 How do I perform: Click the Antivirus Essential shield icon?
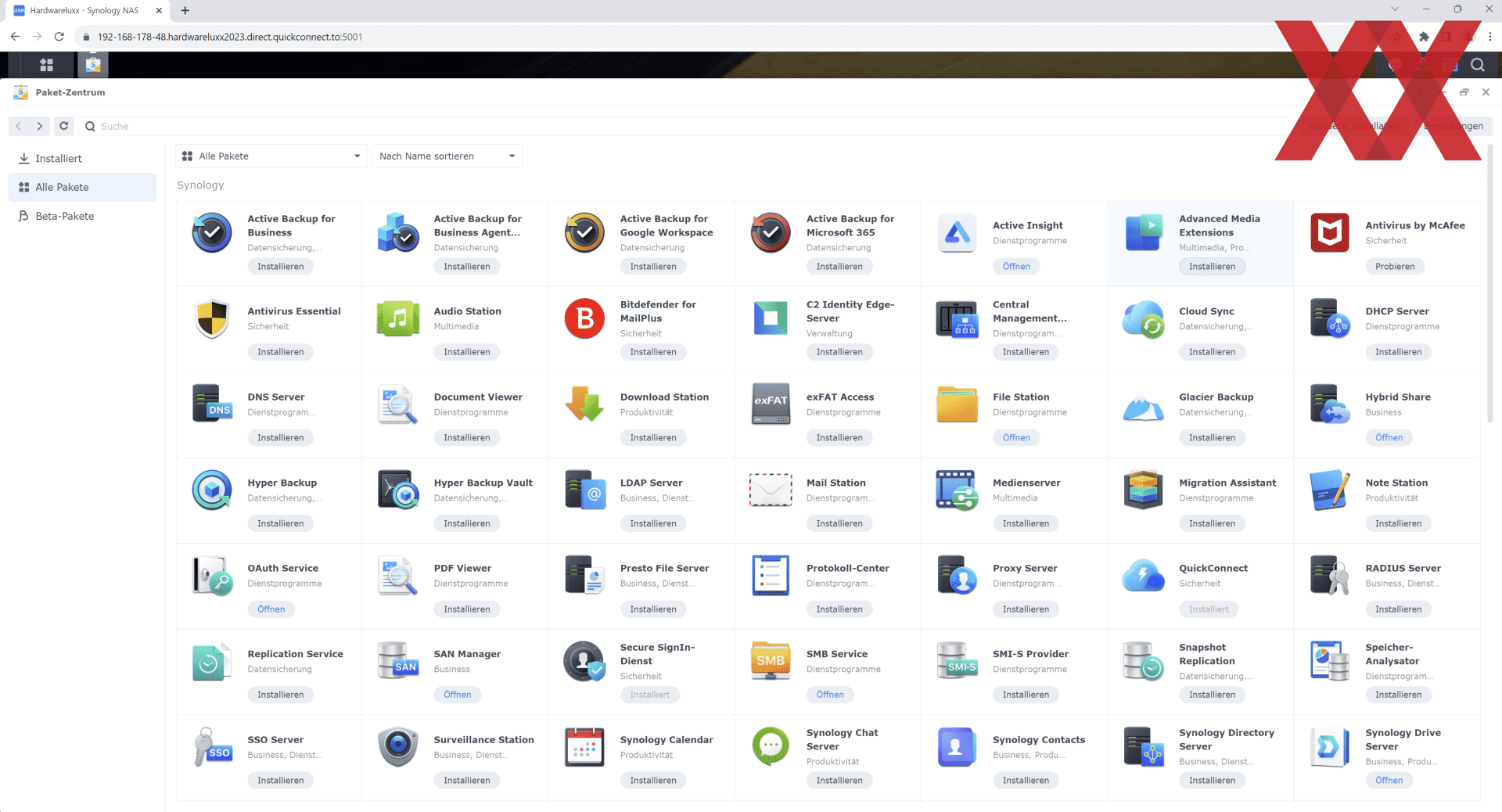coord(212,318)
